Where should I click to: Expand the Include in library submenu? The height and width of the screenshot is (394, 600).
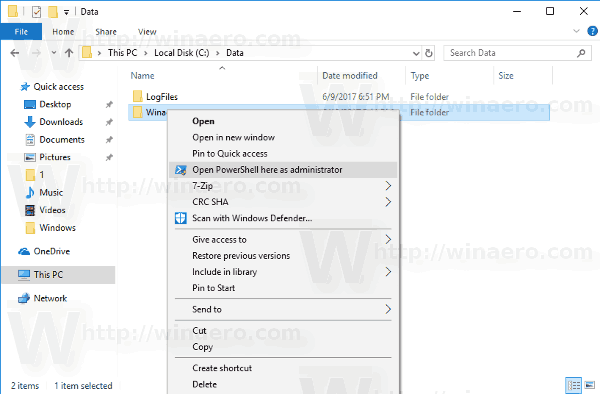[x=283, y=272]
